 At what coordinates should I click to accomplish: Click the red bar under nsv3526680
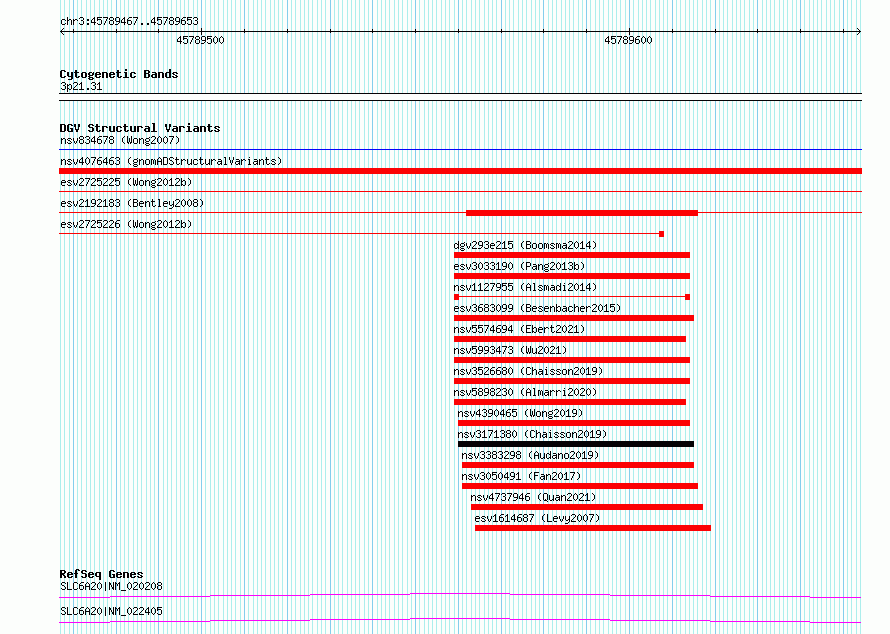click(x=572, y=381)
